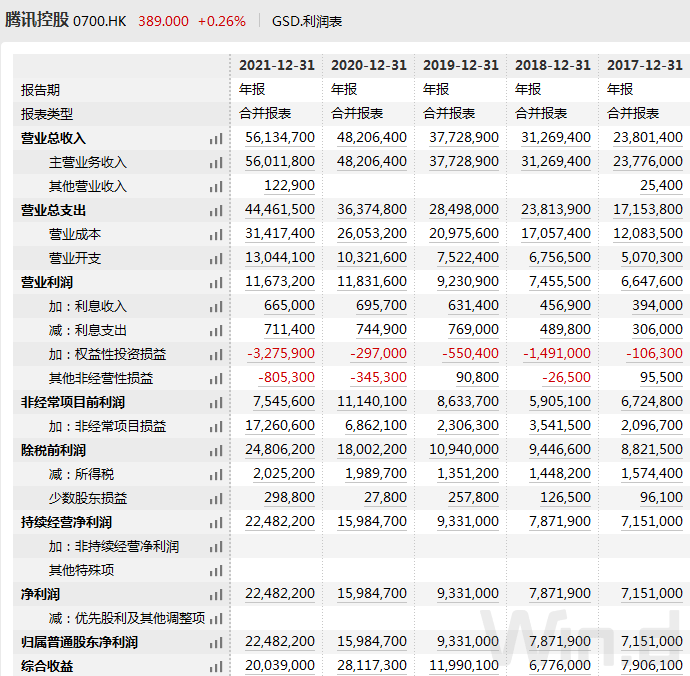Show chart icon for 非经常项目前利润 row
Screen dimensions: 690x676
click(x=216, y=403)
